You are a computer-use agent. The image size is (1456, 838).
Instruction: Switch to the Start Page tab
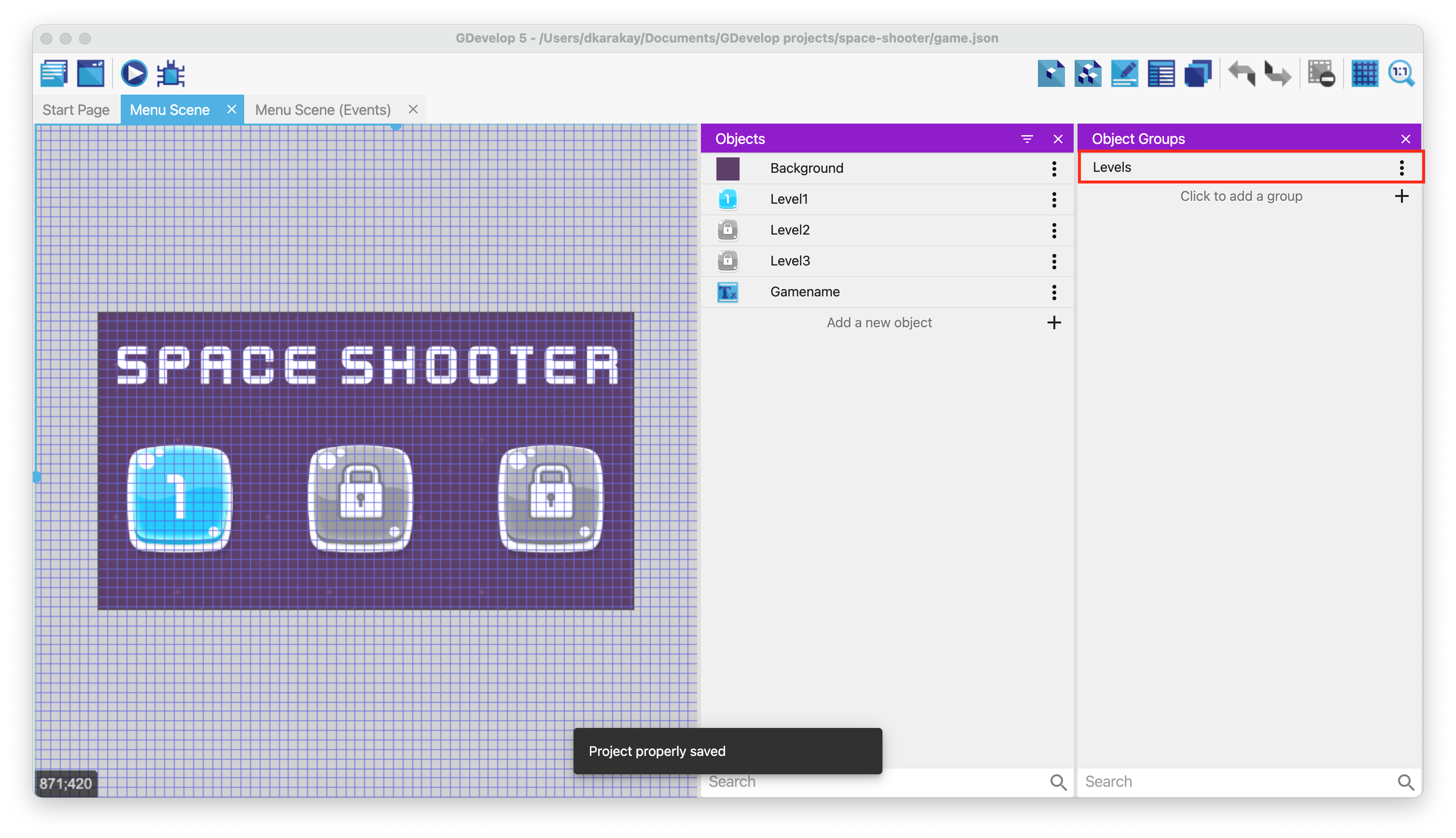tap(76, 110)
